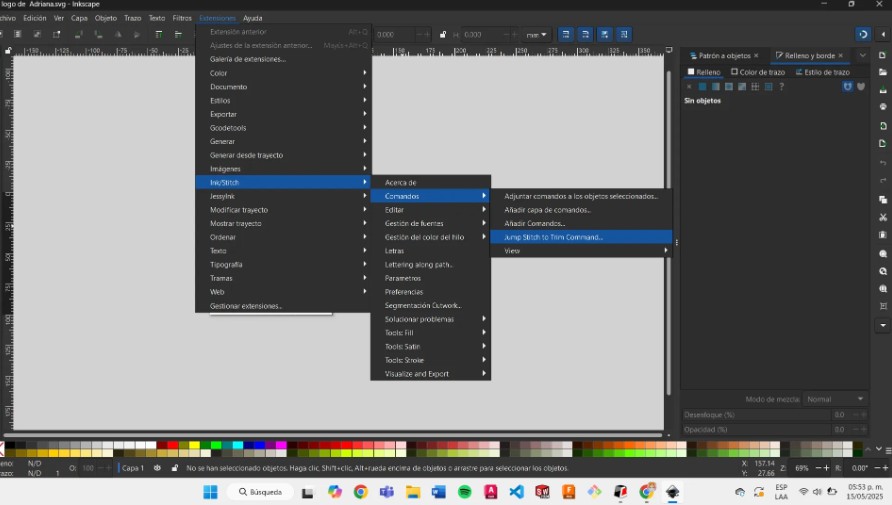Open Galería de extensiones entry
892x505 pixels.
point(283,59)
